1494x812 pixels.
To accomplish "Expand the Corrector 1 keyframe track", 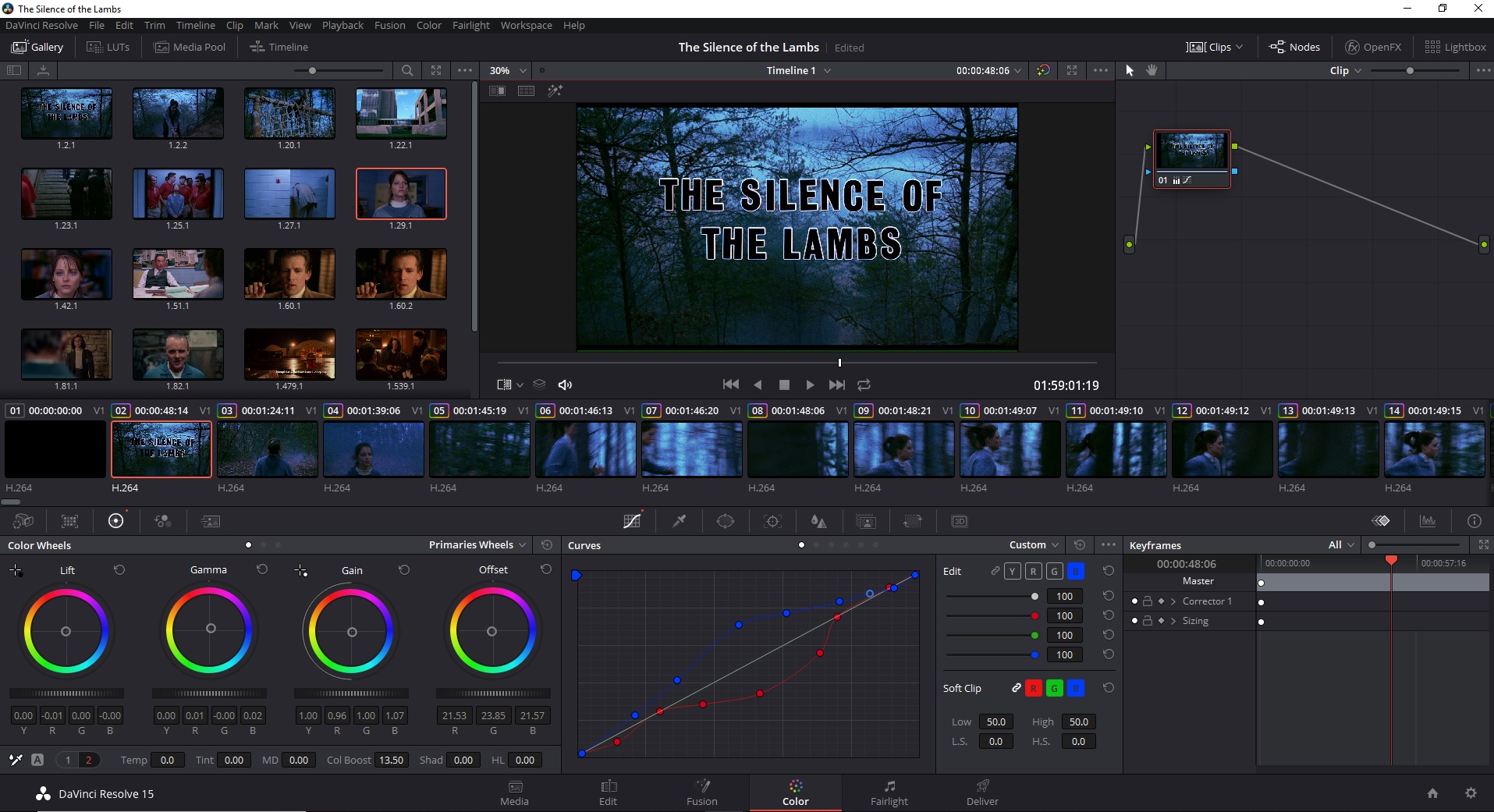I will 1173,601.
